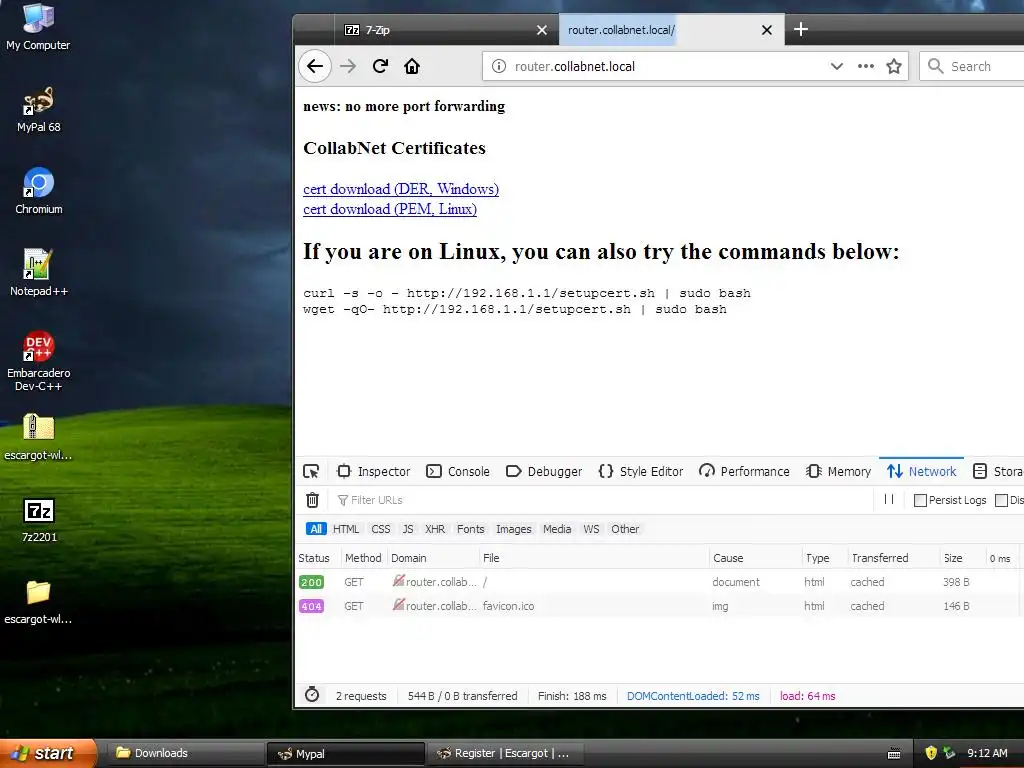Open a new browser tab
The image size is (1024, 768).
coord(801,29)
